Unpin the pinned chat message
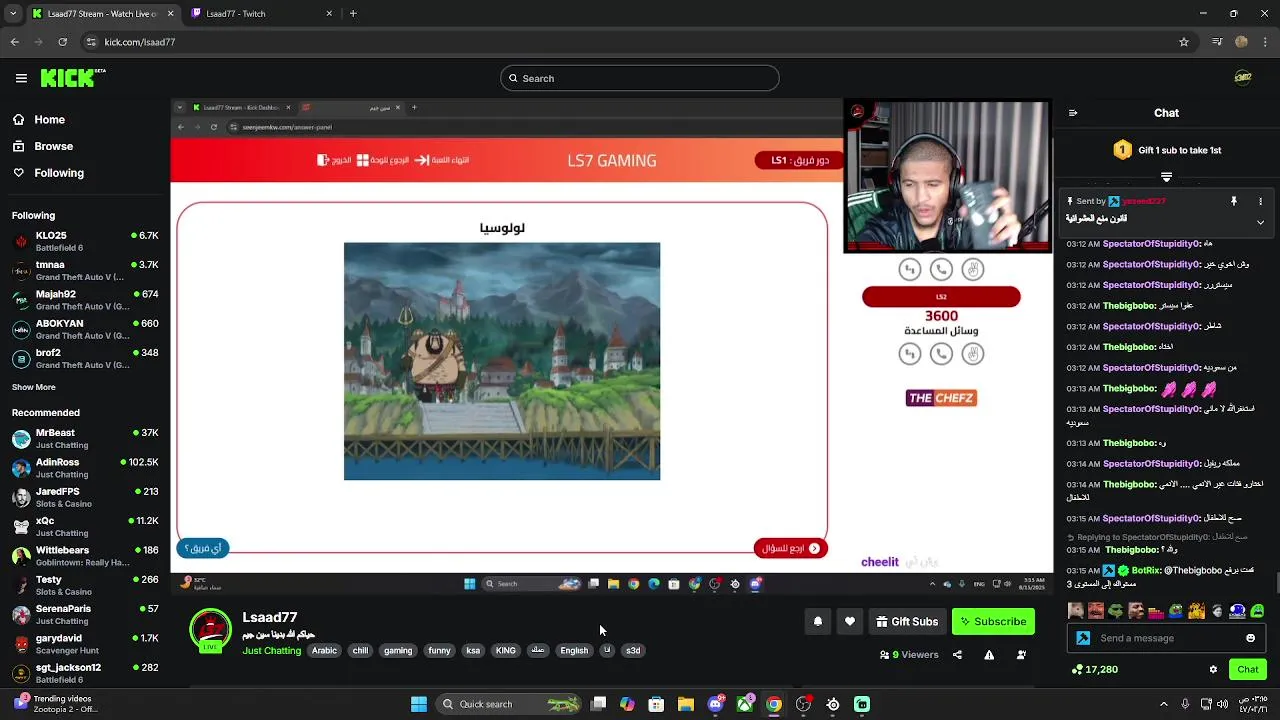The width and height of the screenshot is (1280, 720). pyautogui.click(x=1234, y=201)
